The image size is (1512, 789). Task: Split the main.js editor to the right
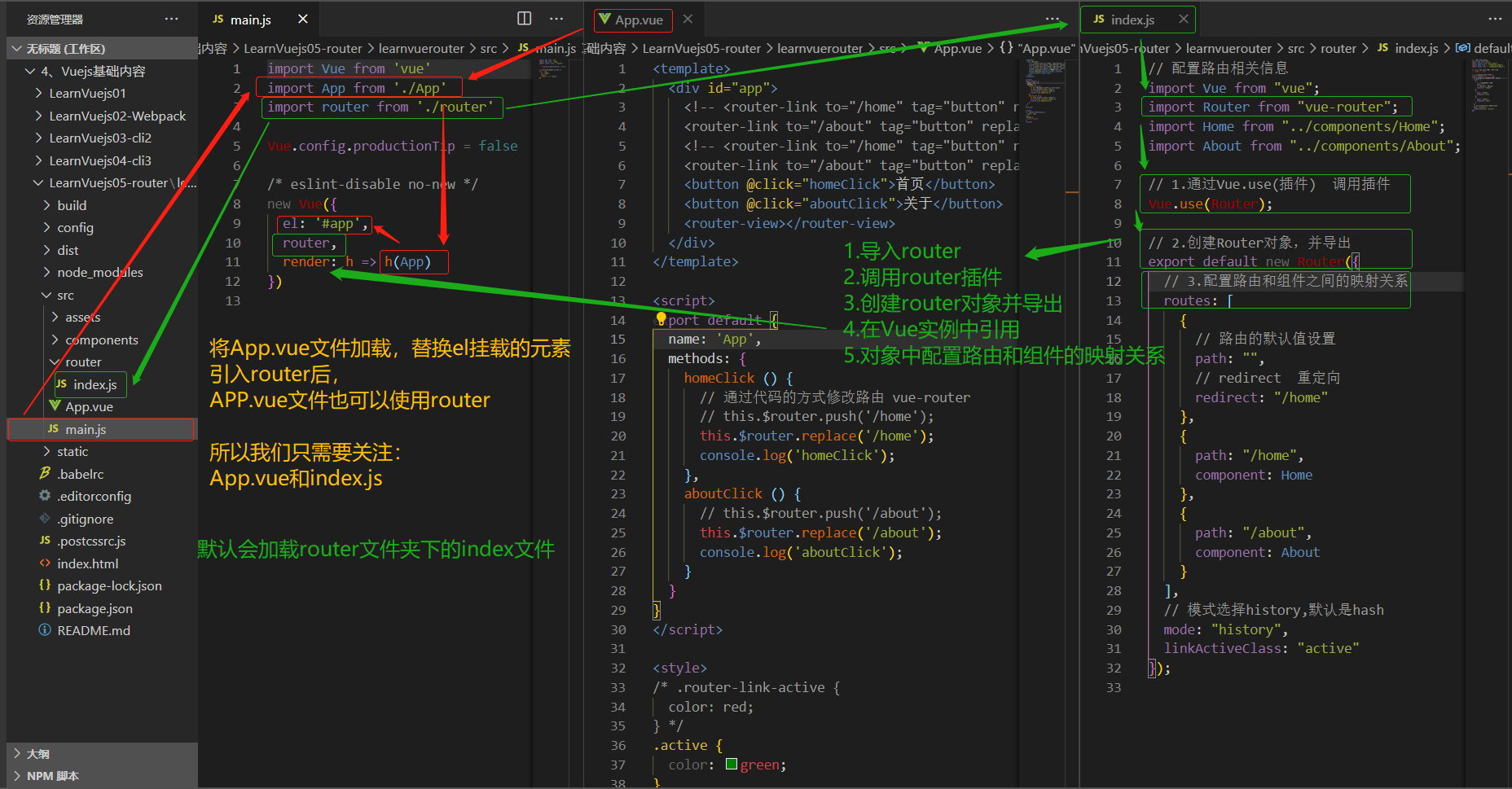pos(525,19)
